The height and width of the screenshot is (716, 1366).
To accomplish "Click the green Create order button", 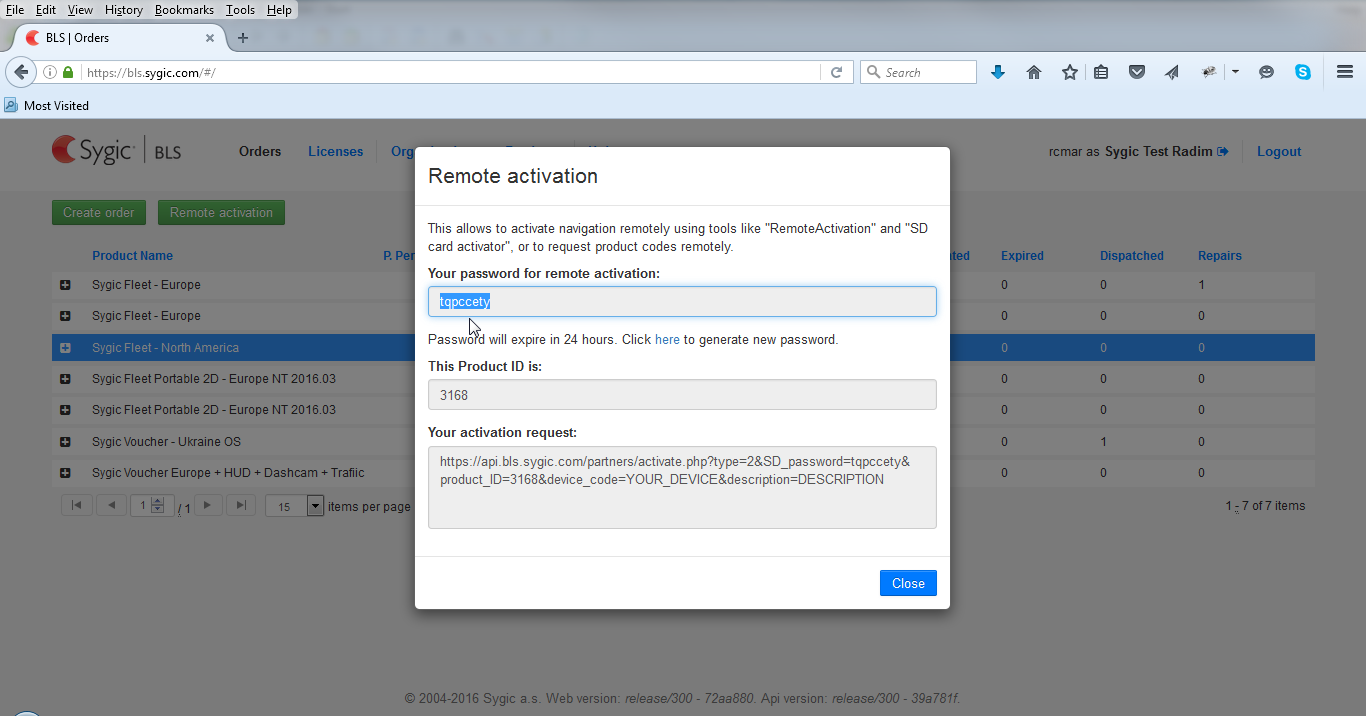I will click(99, 212).
